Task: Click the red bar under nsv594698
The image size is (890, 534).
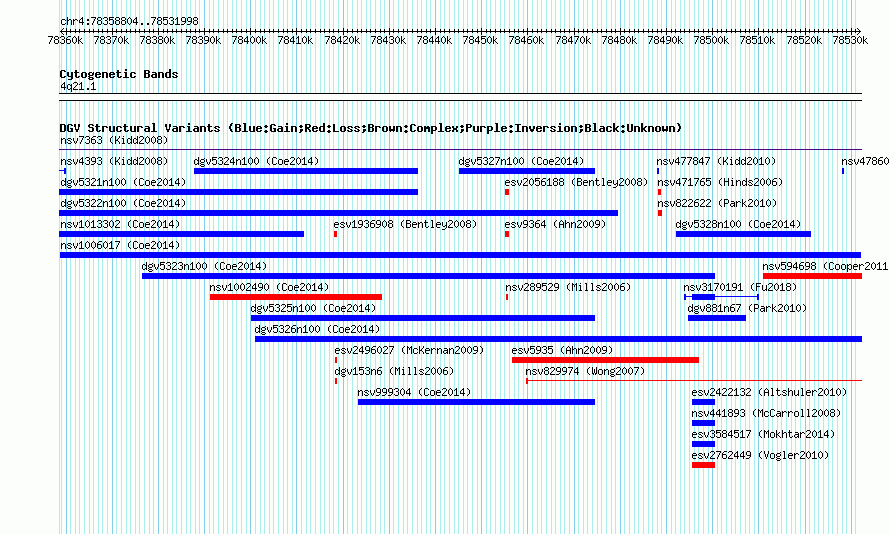Action: pyautogui.click(x=812, y=276)
